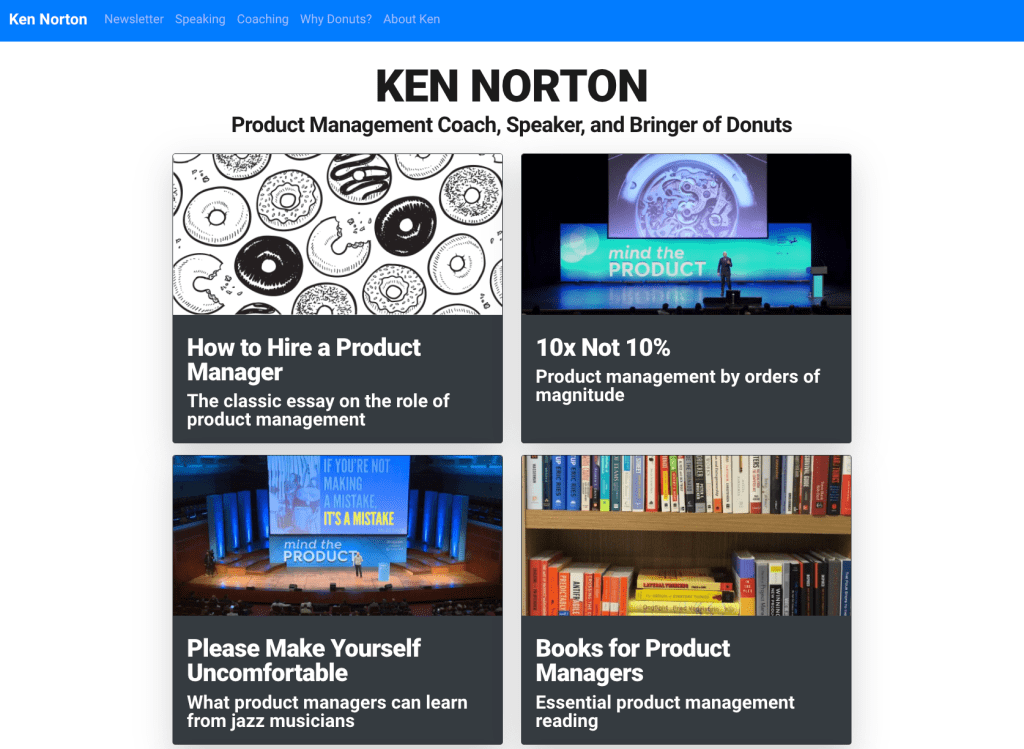Open Books for Product Managers title
1024x749 pixels.
(x=633, y=660)
